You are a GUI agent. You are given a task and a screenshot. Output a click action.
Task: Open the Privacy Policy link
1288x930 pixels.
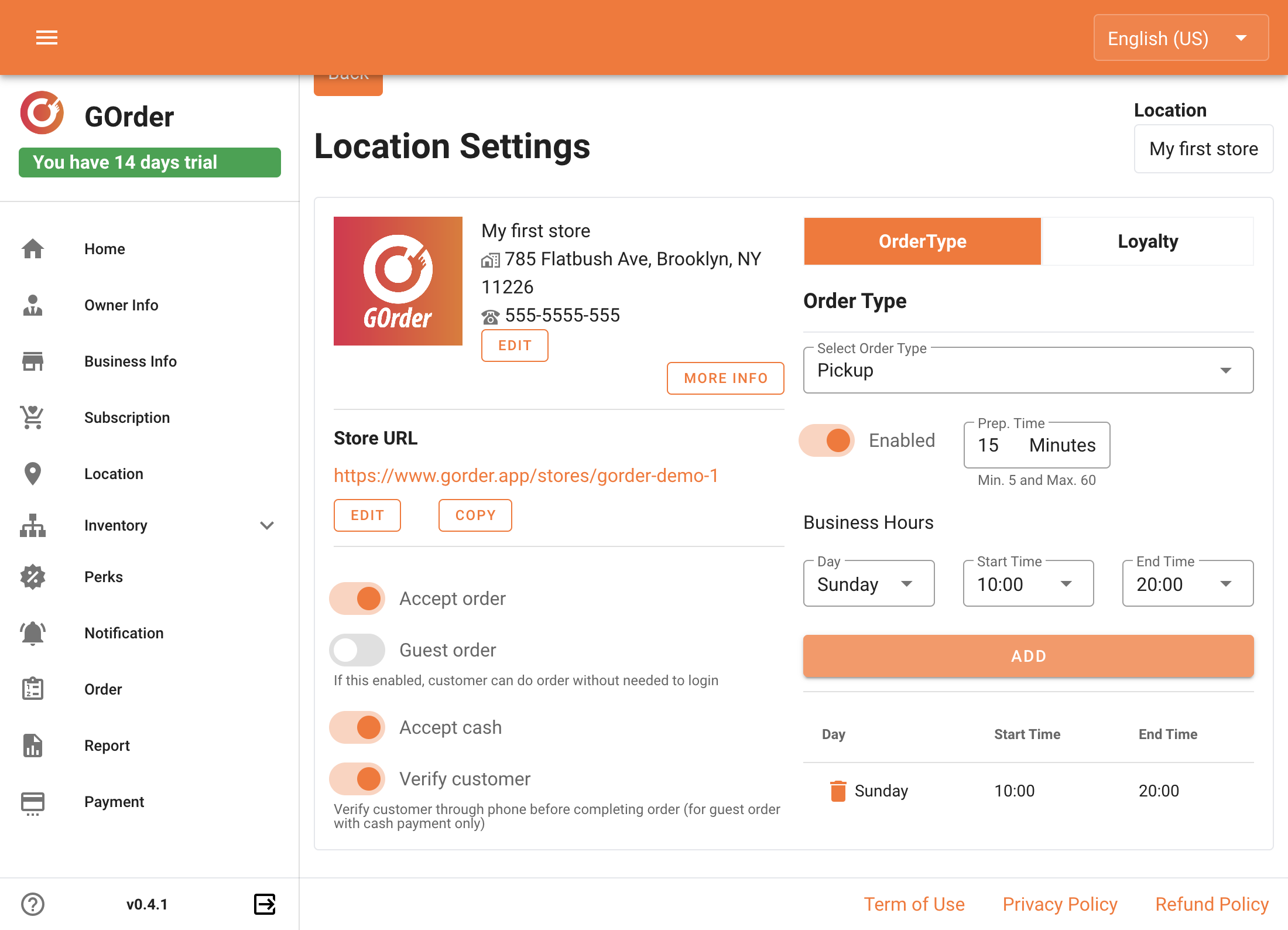(1060, 904)
